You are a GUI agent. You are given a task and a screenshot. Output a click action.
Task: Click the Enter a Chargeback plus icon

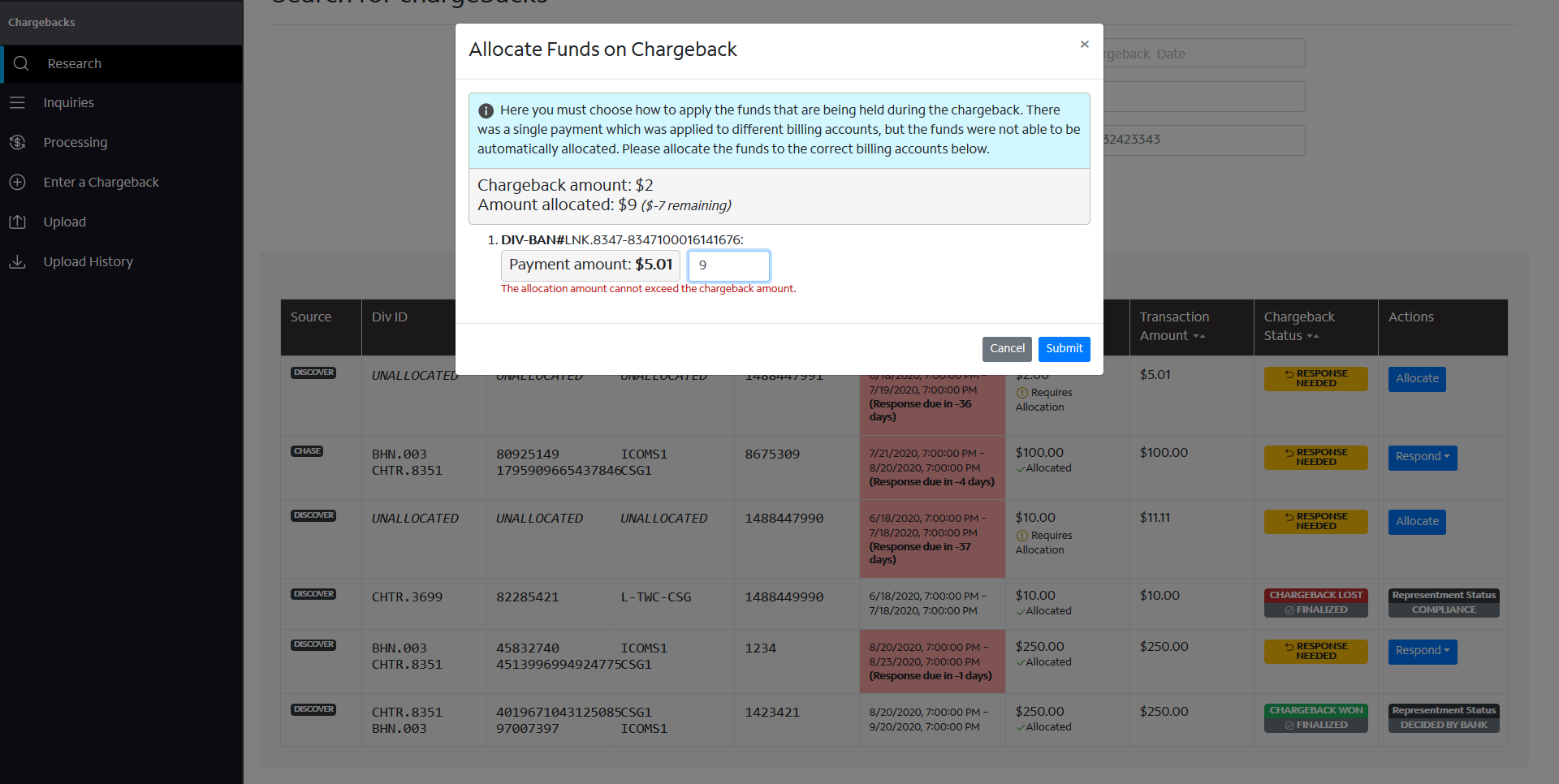pyautogui.click(x=17, y=182)
